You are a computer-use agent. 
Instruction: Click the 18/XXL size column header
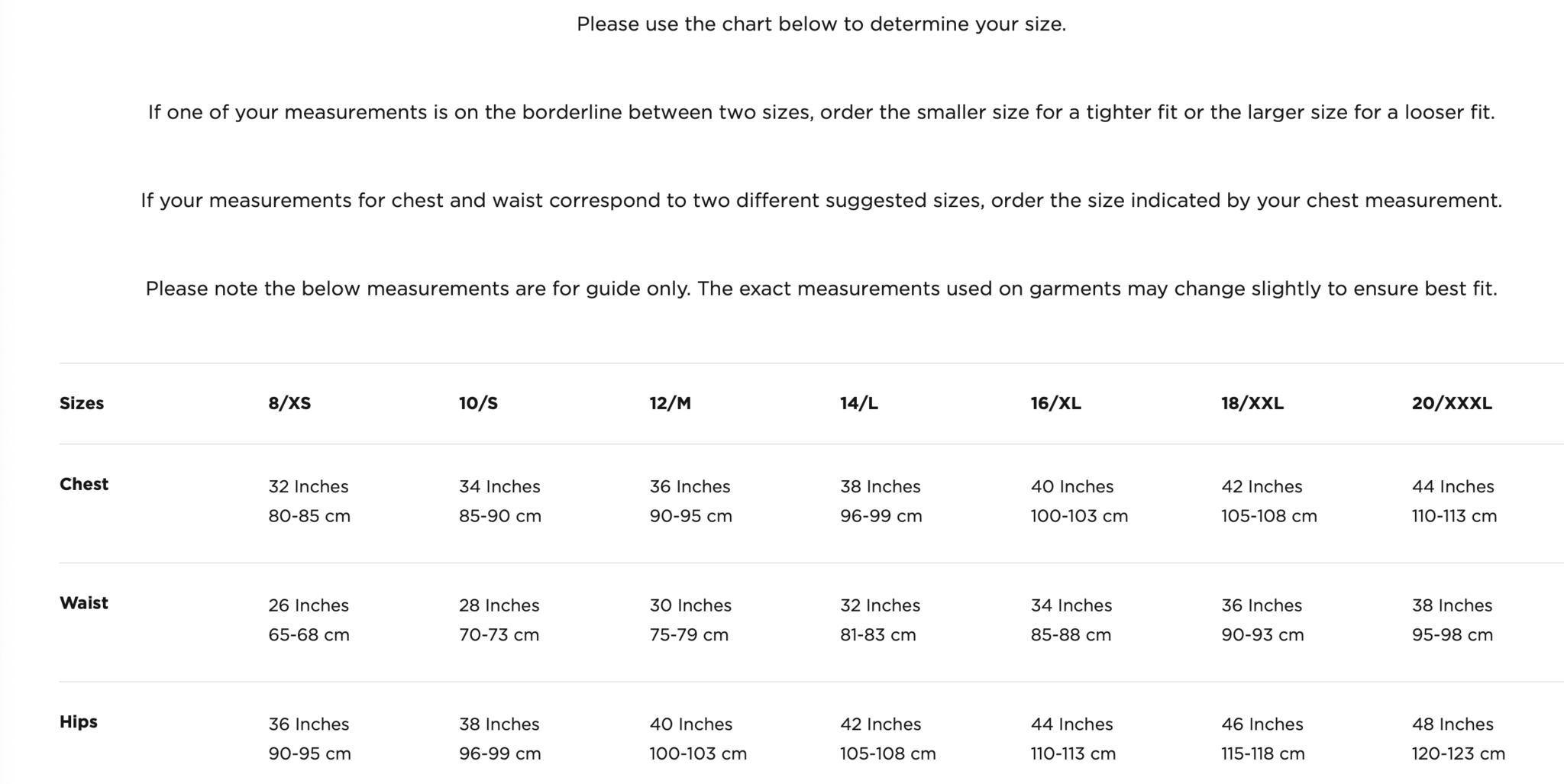point(1252,403)
